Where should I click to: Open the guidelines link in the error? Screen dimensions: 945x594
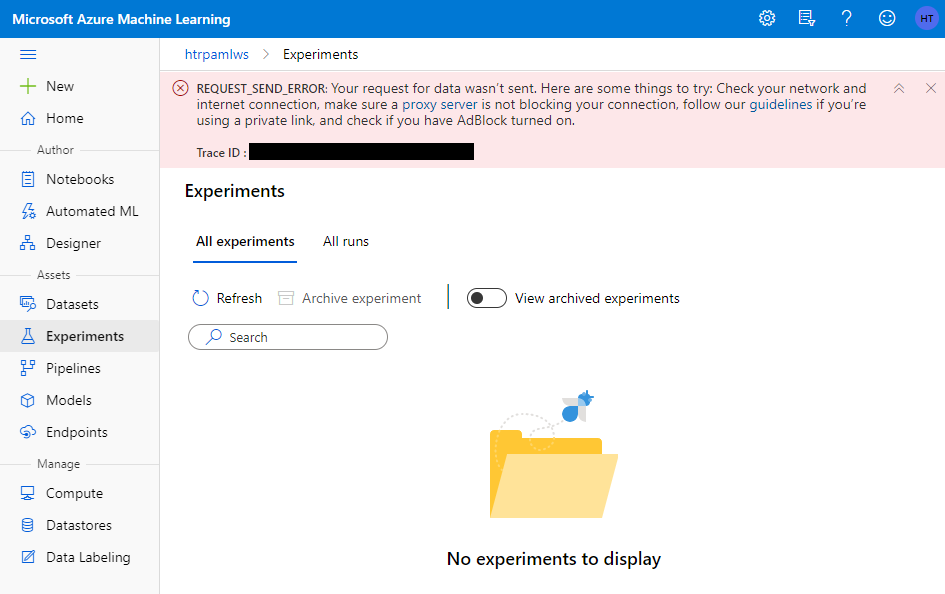pos(780,104)
